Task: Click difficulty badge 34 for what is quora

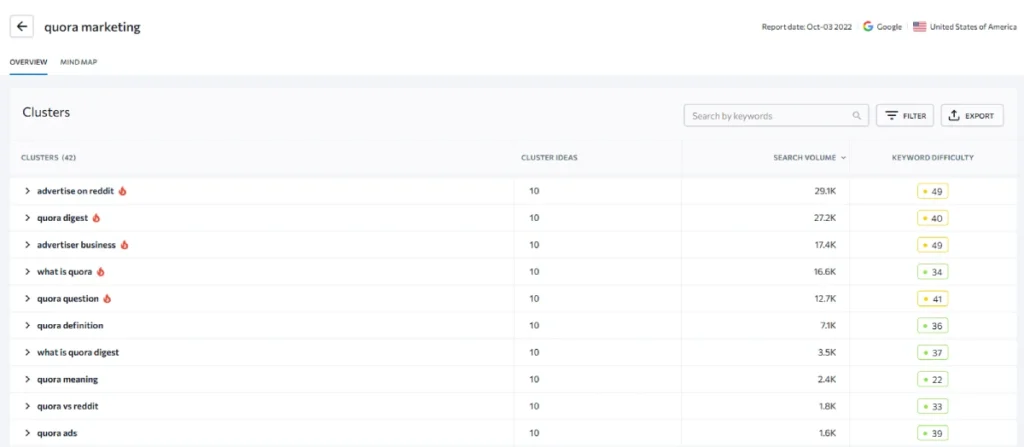Action: (933, 271)
